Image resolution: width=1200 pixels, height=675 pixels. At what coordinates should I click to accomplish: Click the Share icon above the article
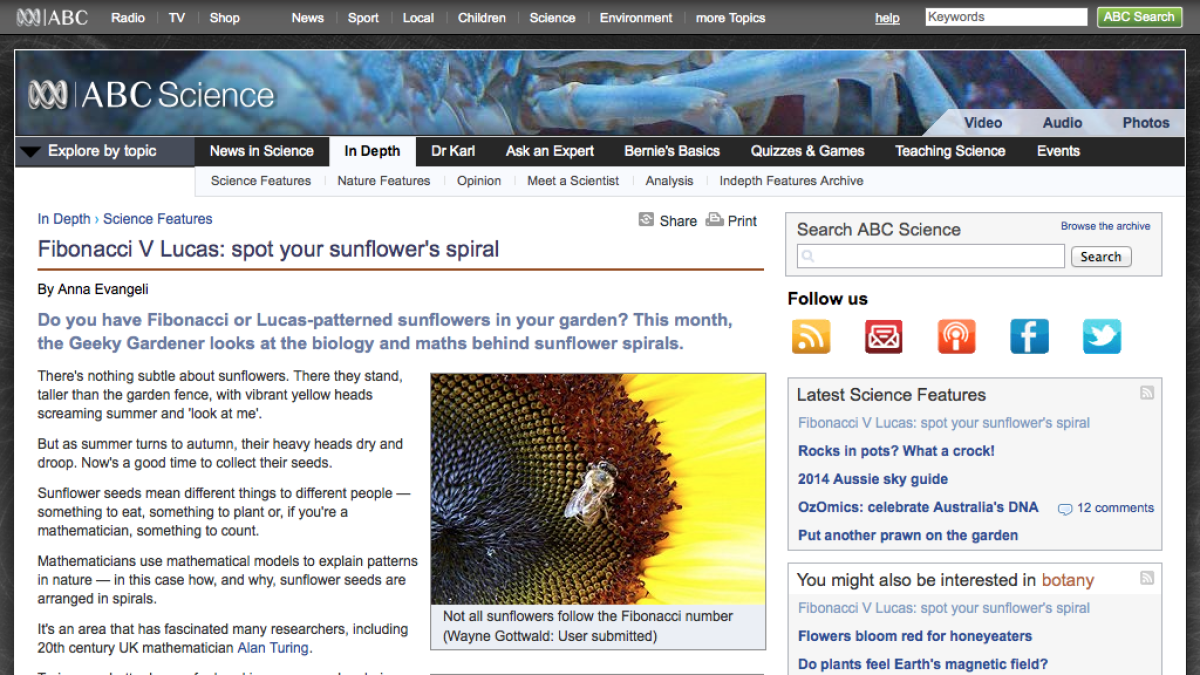point(646,219)
